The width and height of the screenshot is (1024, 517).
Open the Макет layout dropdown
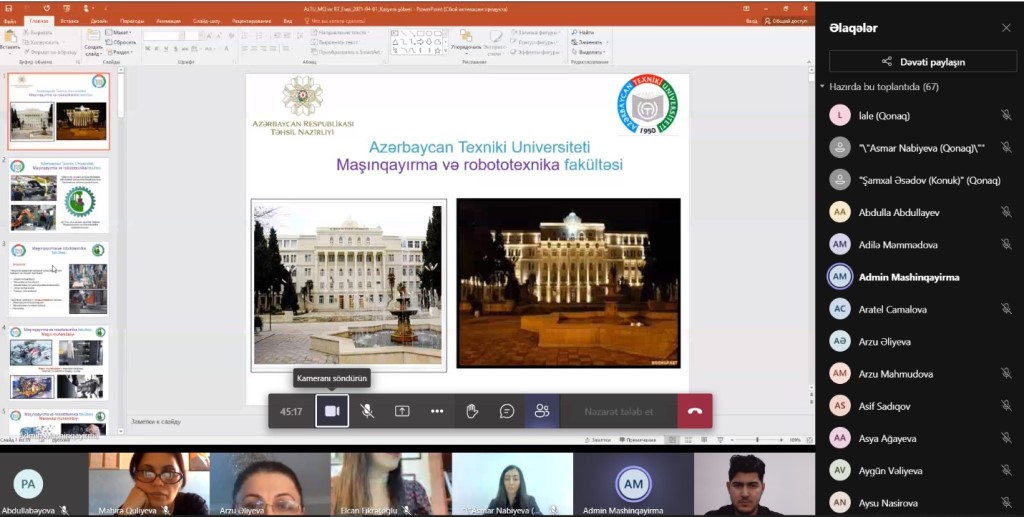[x=120, y=32]
